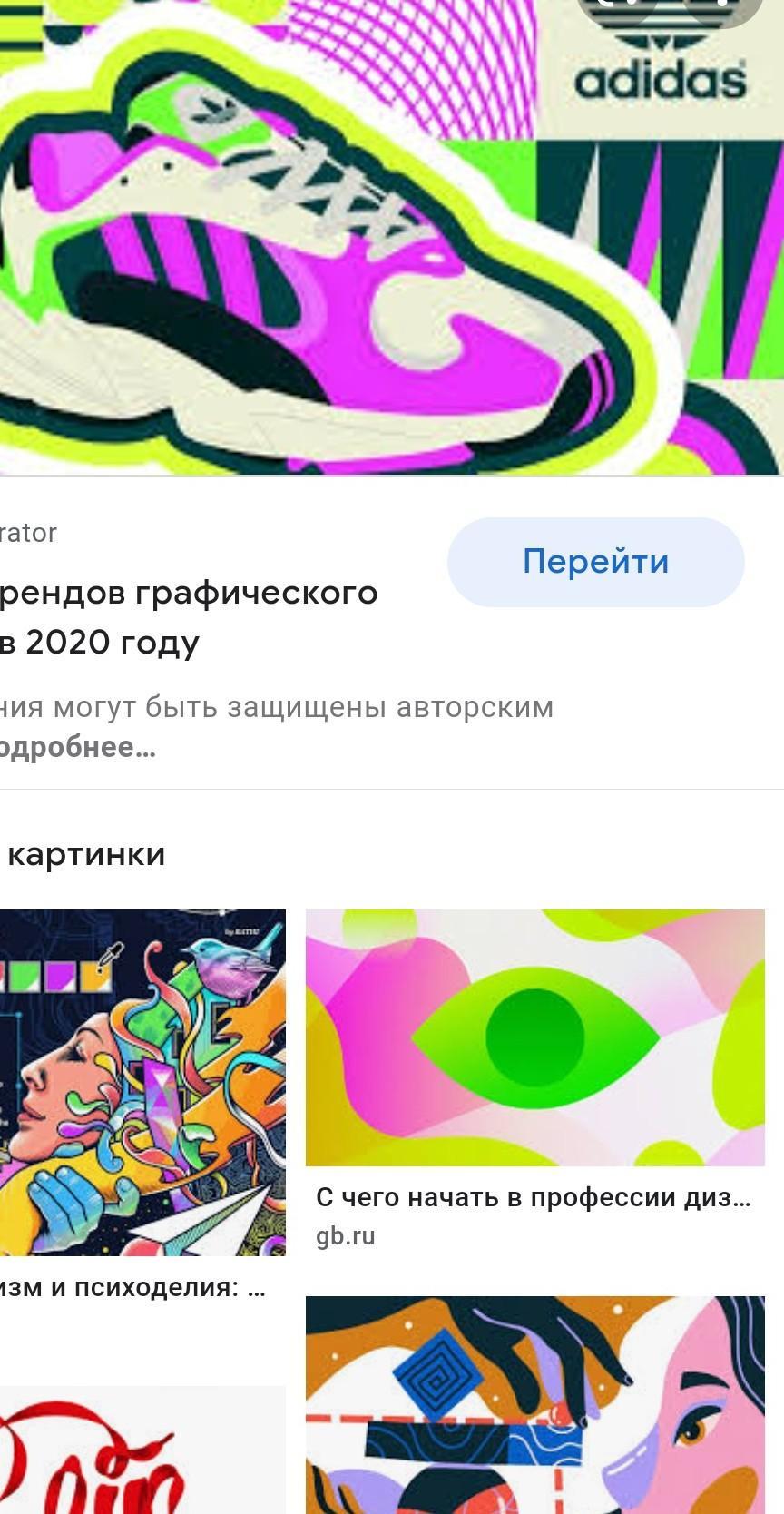Viewport: 784px width, 1514px height.
Task: Tap the Перейти button
Action: click(x=595, y=562)
